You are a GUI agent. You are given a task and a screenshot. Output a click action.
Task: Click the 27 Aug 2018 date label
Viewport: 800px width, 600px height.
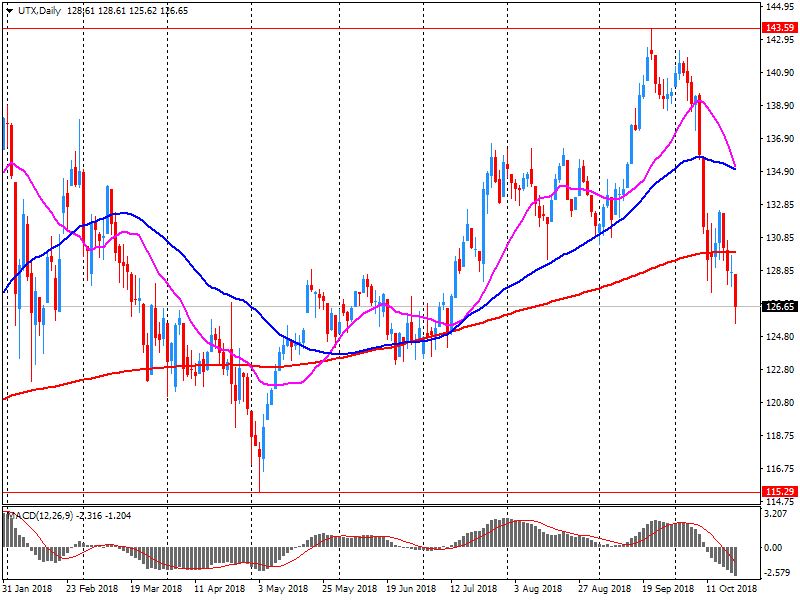point(604,588)
